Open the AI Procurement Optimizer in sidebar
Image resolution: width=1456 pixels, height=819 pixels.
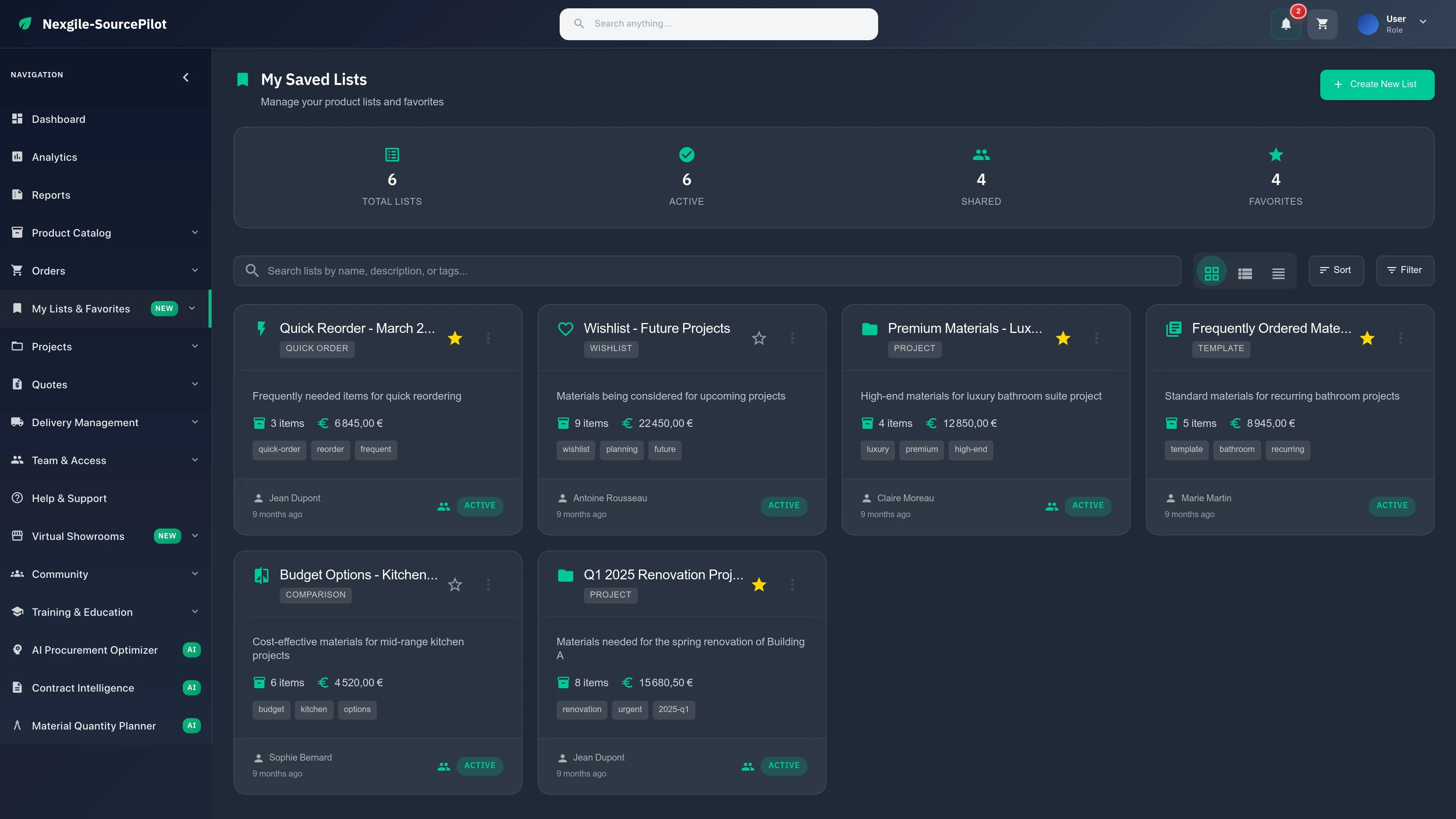[94, 650]
